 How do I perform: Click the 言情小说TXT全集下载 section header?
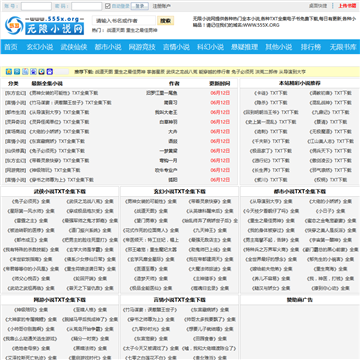coord(179,300)
